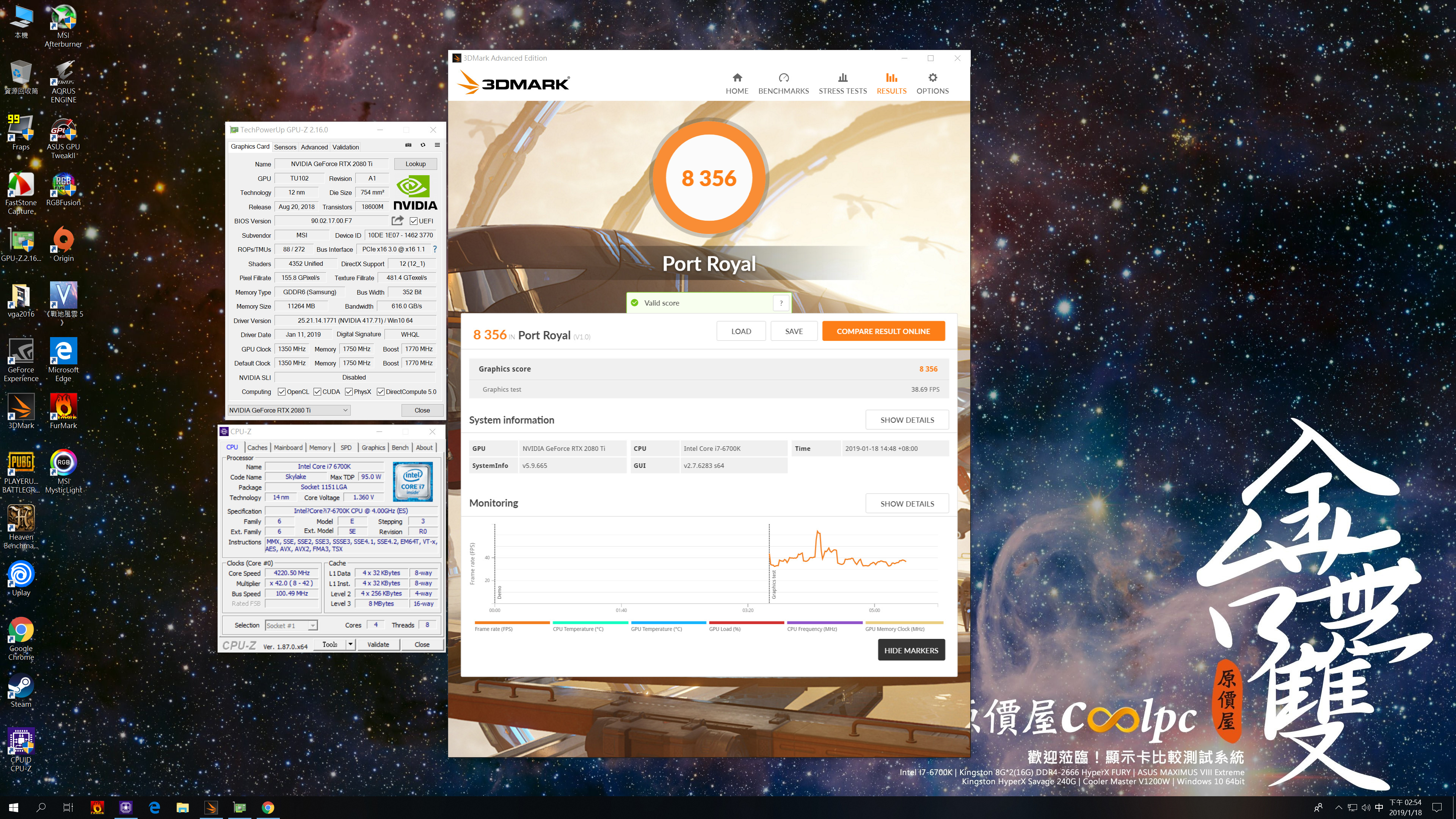The image size is (1456, 819).
Task: Expand System information SHOW DETAILS
Action: [x=907, y=420]
